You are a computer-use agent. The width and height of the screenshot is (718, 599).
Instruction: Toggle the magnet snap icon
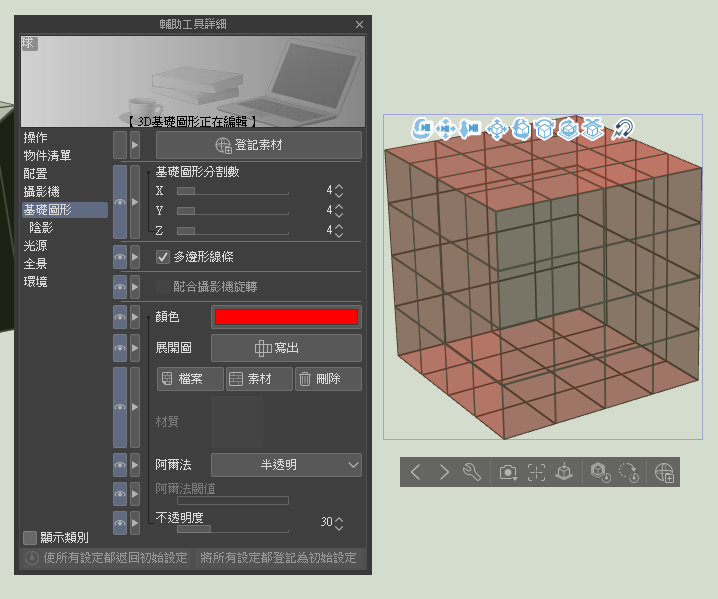click(x=623, y=129)
